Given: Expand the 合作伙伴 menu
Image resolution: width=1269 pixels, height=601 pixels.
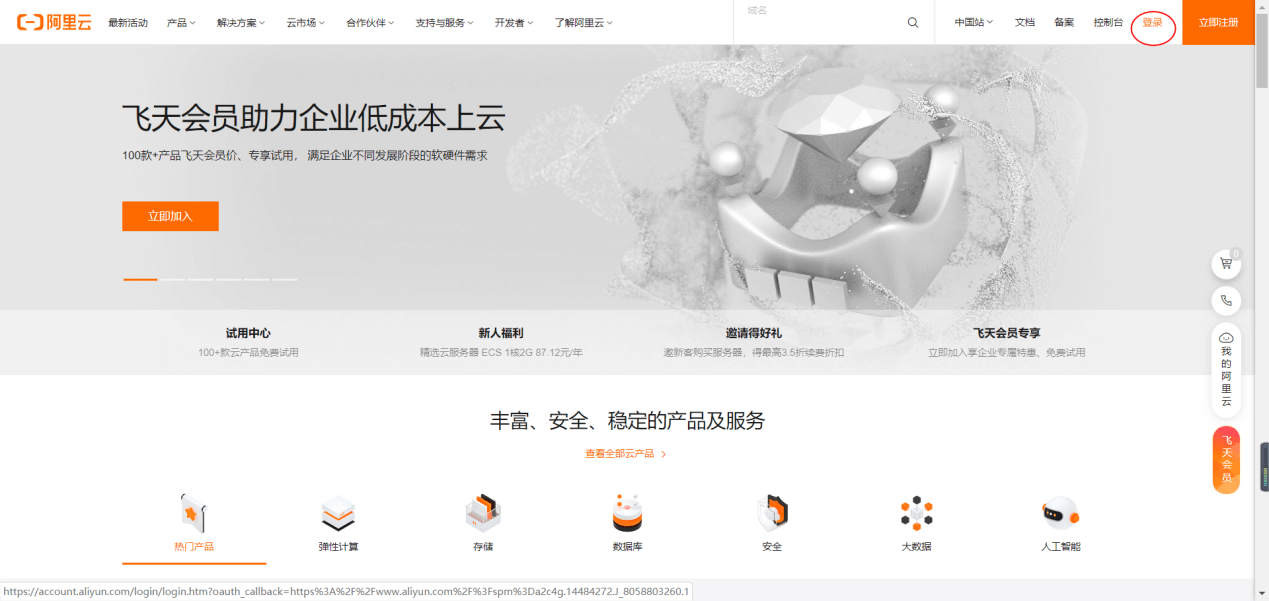Looking at the screenshot, I should pyautogui.click(x=370, y=22).
